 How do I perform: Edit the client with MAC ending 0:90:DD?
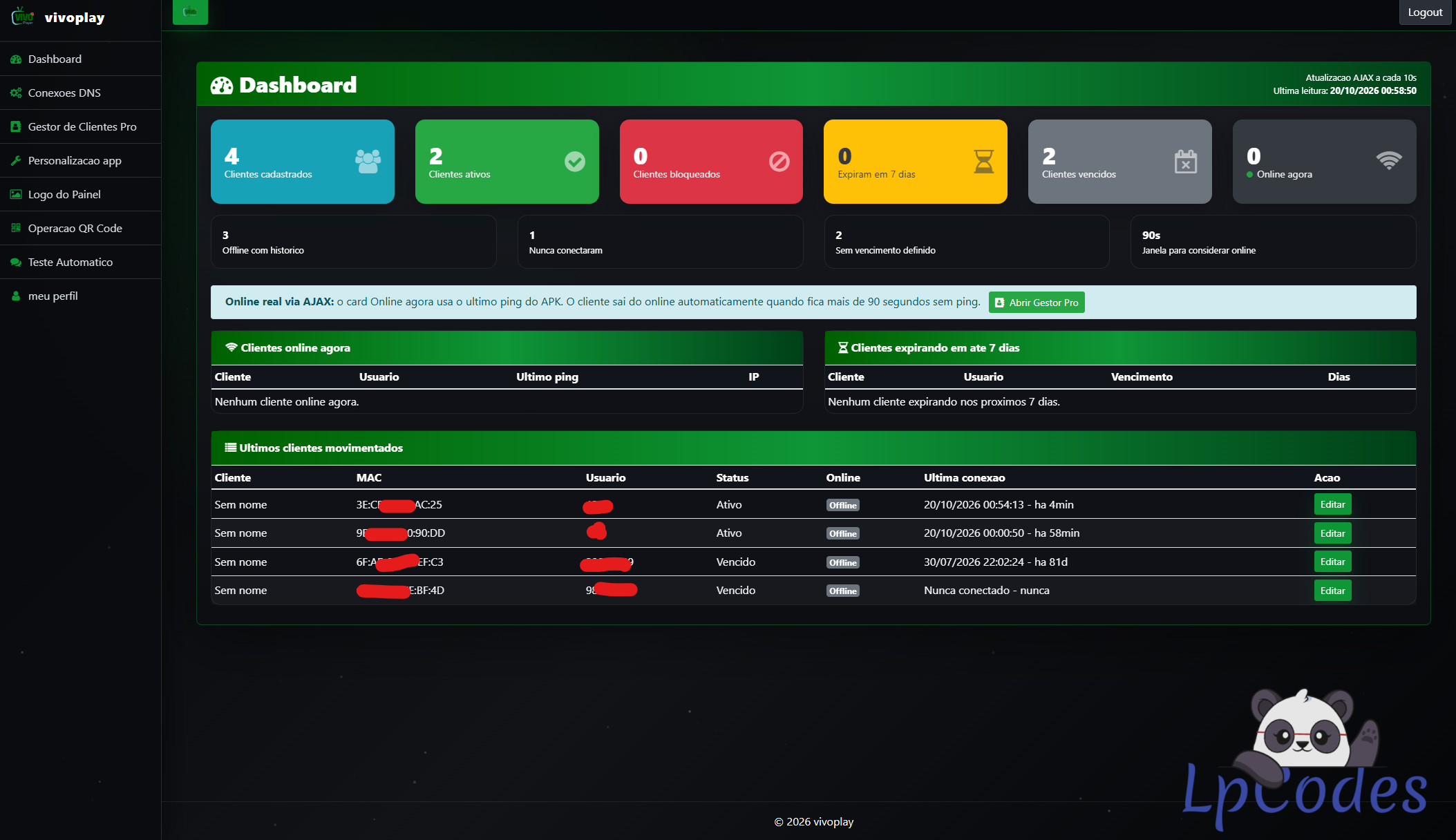(1332, 533)
